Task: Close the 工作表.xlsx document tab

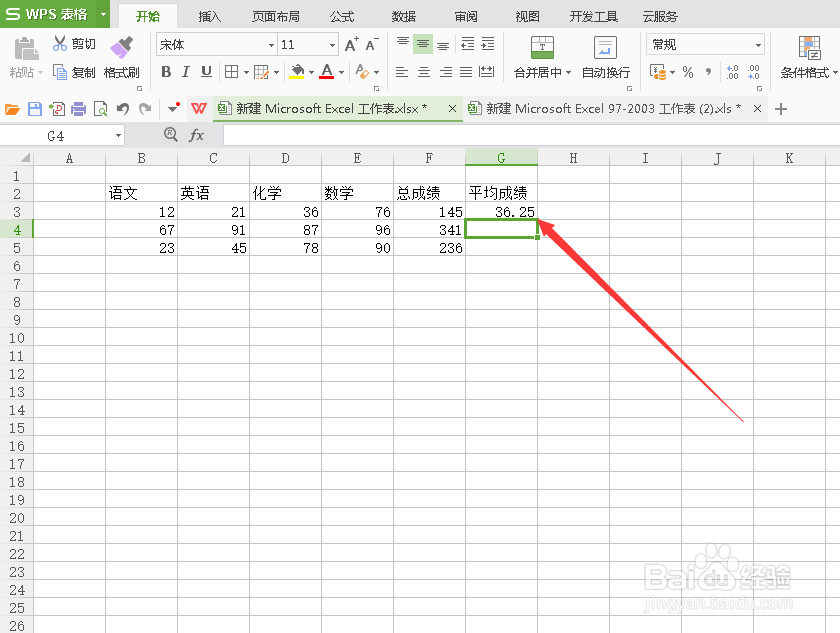Action: coord(452,109)
